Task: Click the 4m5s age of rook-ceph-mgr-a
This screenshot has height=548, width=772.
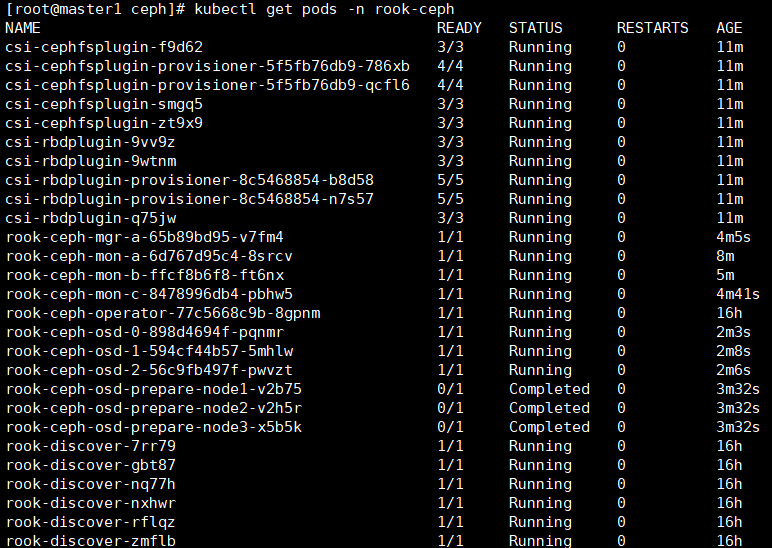Action: coord(733,237)
